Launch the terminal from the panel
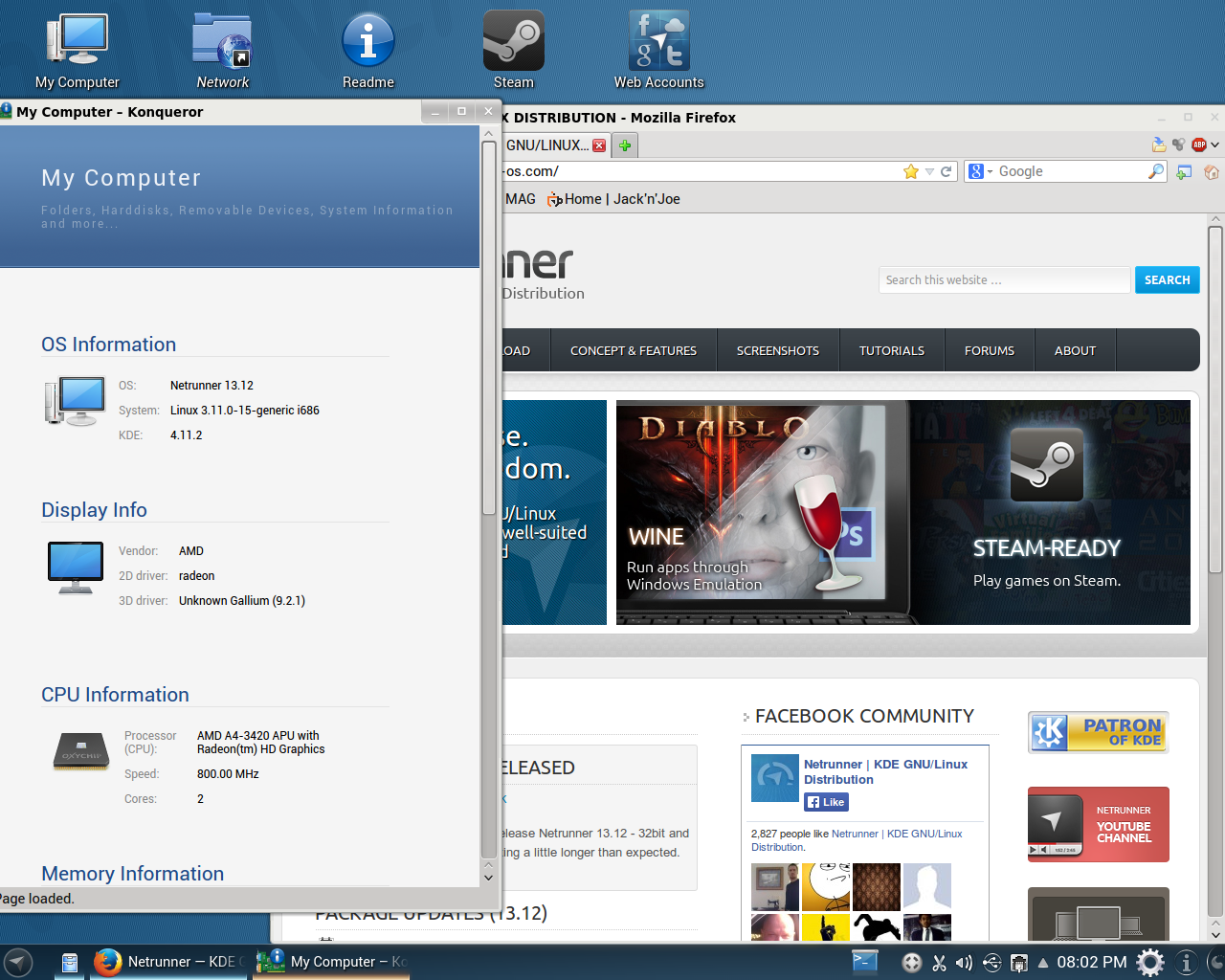 [865, 961]
